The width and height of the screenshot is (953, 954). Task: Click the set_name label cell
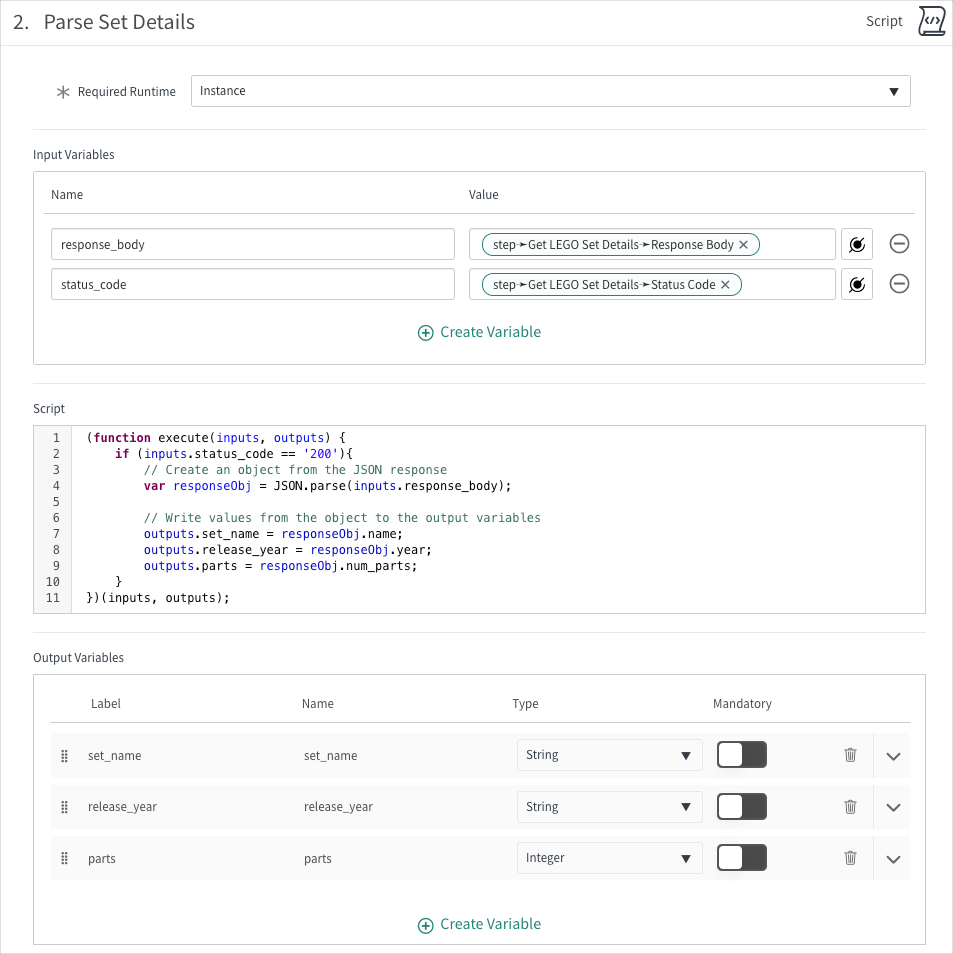(114, 756)
